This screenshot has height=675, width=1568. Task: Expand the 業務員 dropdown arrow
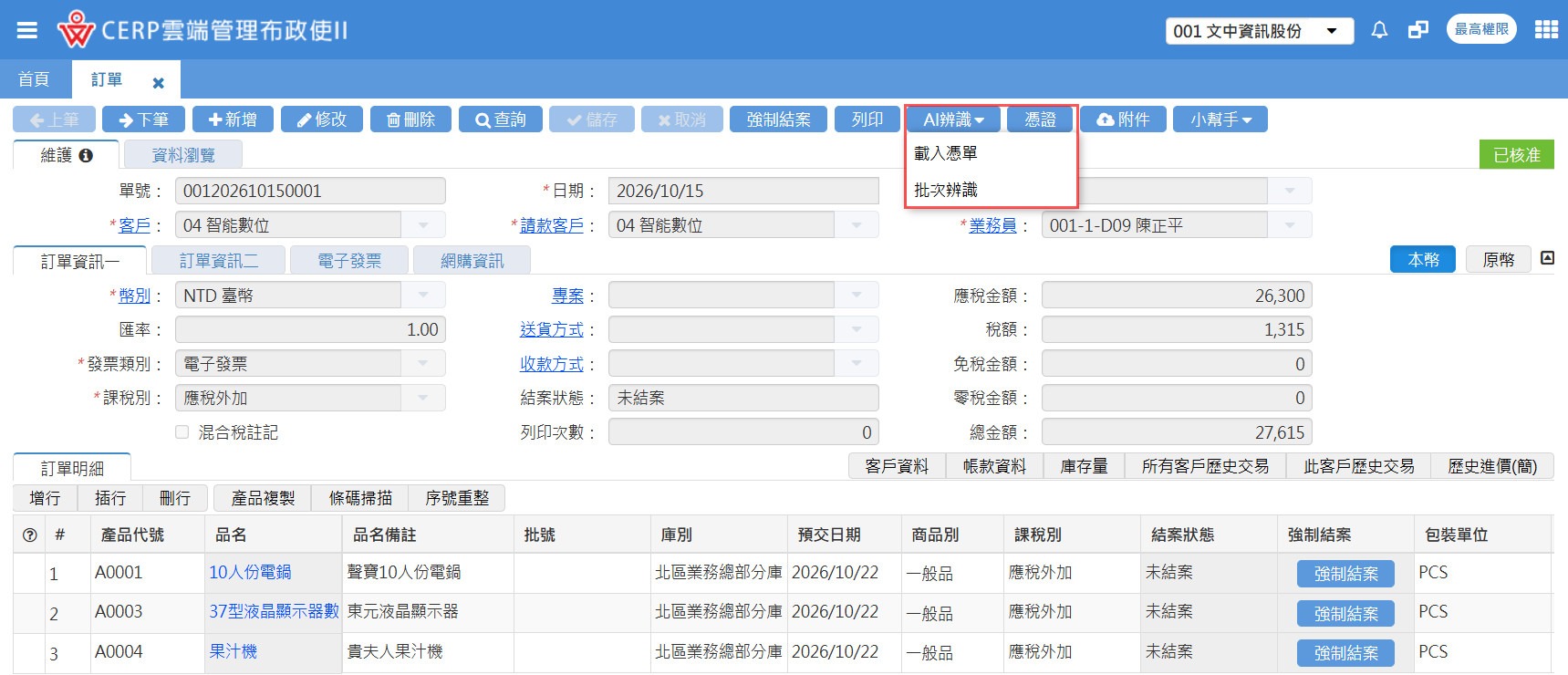pos(1290,224)
